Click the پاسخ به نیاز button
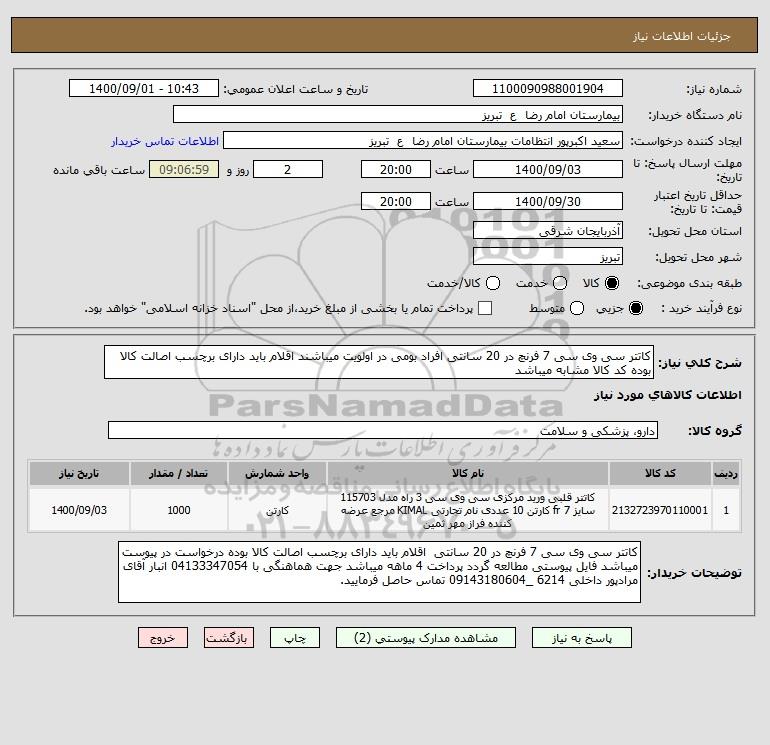 [581, 638]
